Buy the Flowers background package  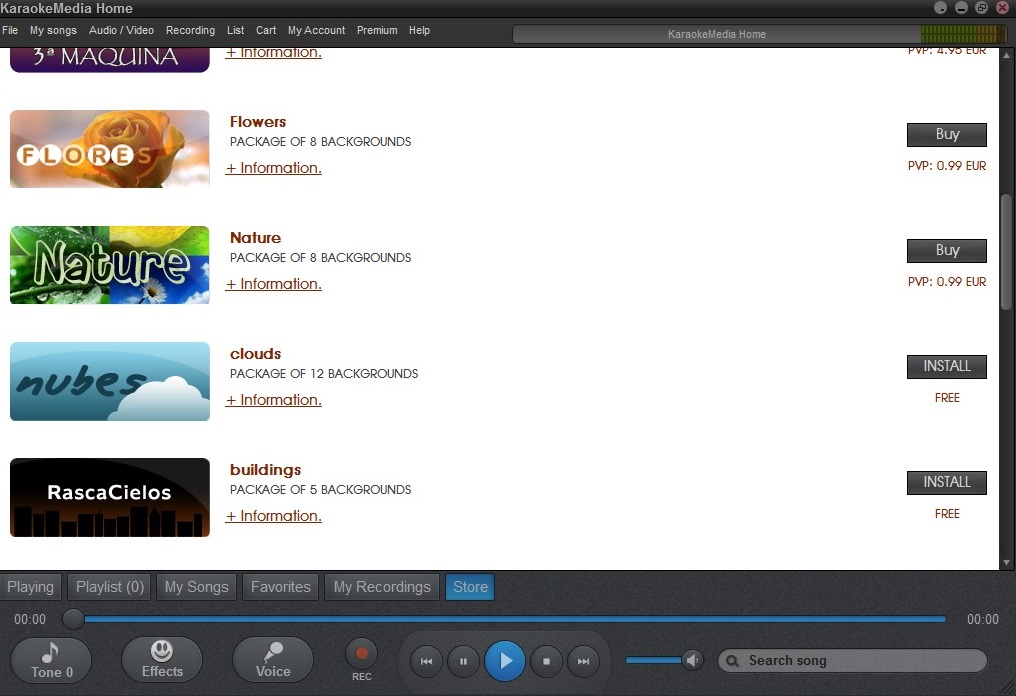[x=946, y=134]
